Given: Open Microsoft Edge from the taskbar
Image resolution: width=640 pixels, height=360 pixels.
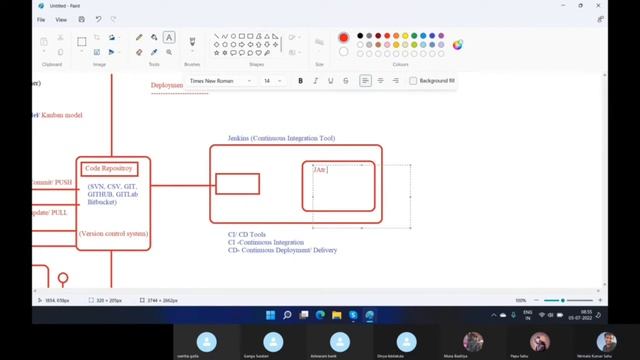Looking at the screenshot, I should coord(320,315).
